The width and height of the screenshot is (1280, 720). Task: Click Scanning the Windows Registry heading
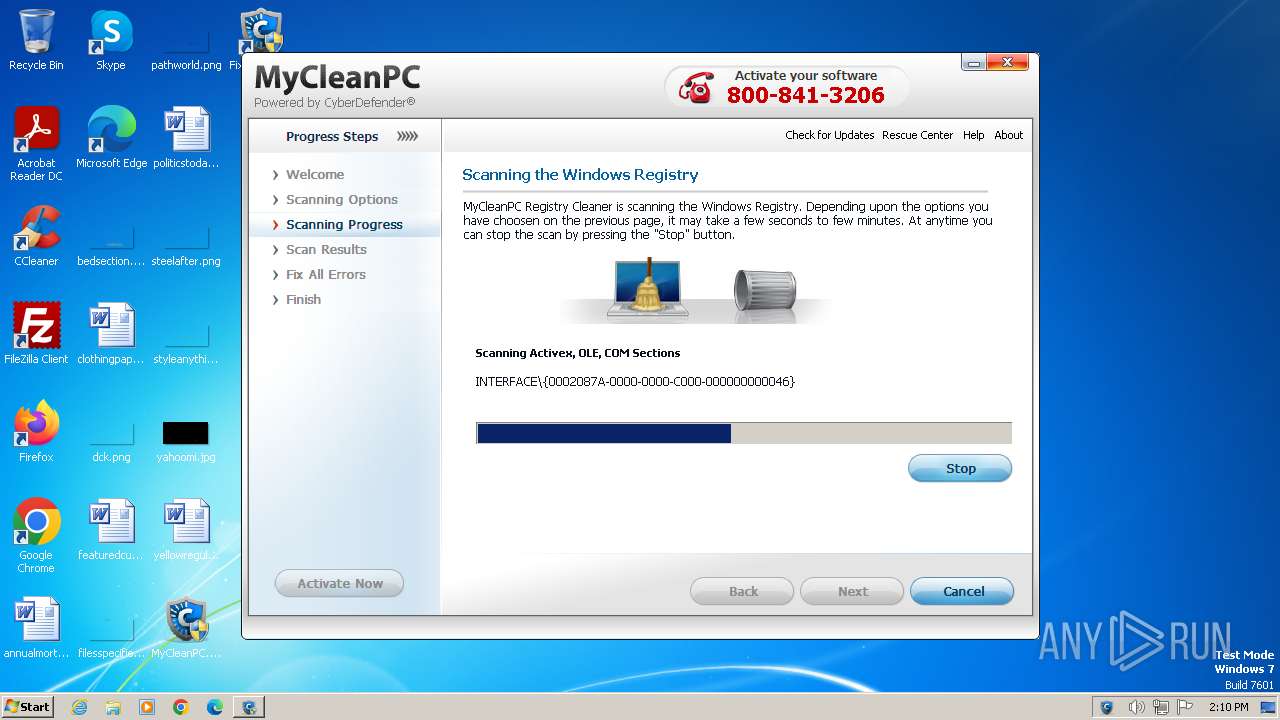point(580,174)
